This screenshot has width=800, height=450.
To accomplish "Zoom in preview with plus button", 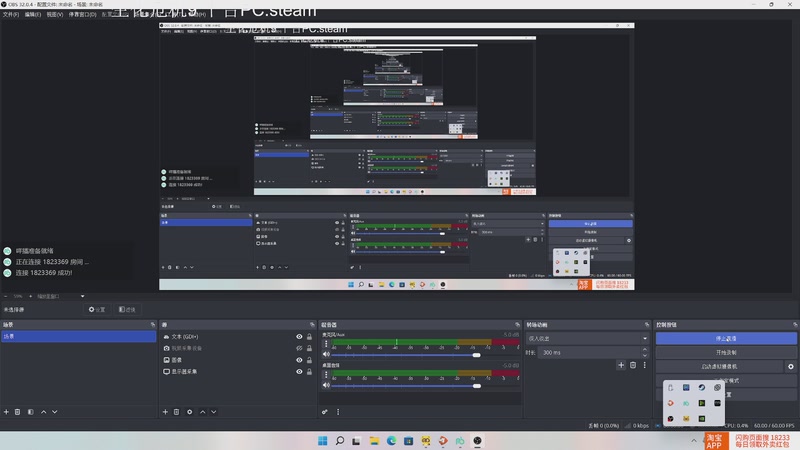I will (x=31, y=296).
